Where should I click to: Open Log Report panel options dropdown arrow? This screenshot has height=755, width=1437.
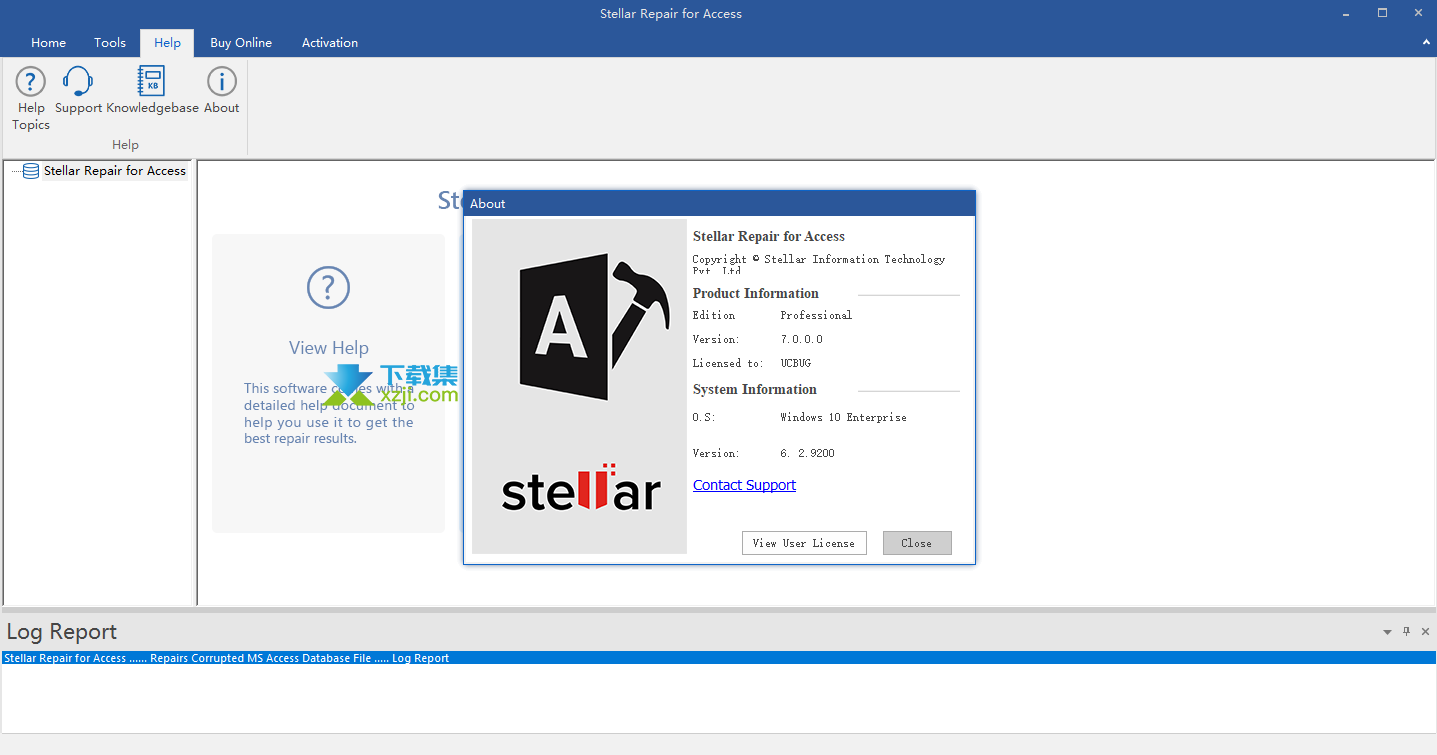point(1387,632)
